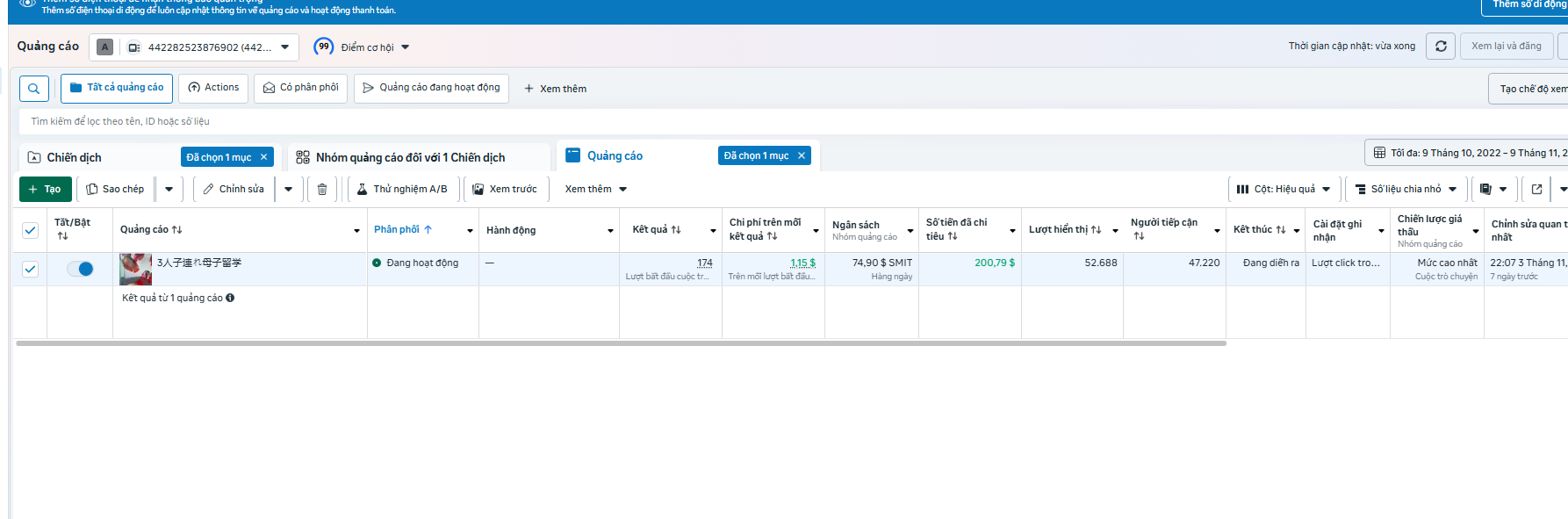Click the Chỉnh sửa button

[x=234, y=190]
